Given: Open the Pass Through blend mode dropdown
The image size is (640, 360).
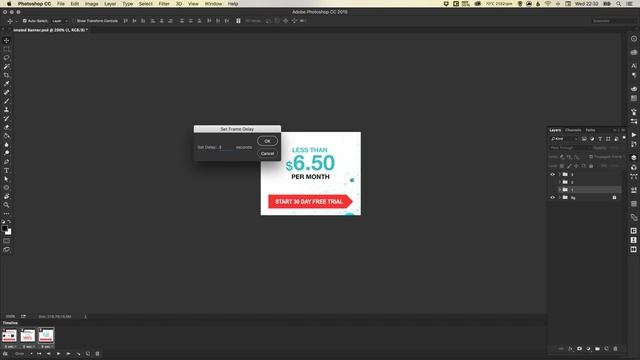Looking at the screenshot, I should point(569,148).
